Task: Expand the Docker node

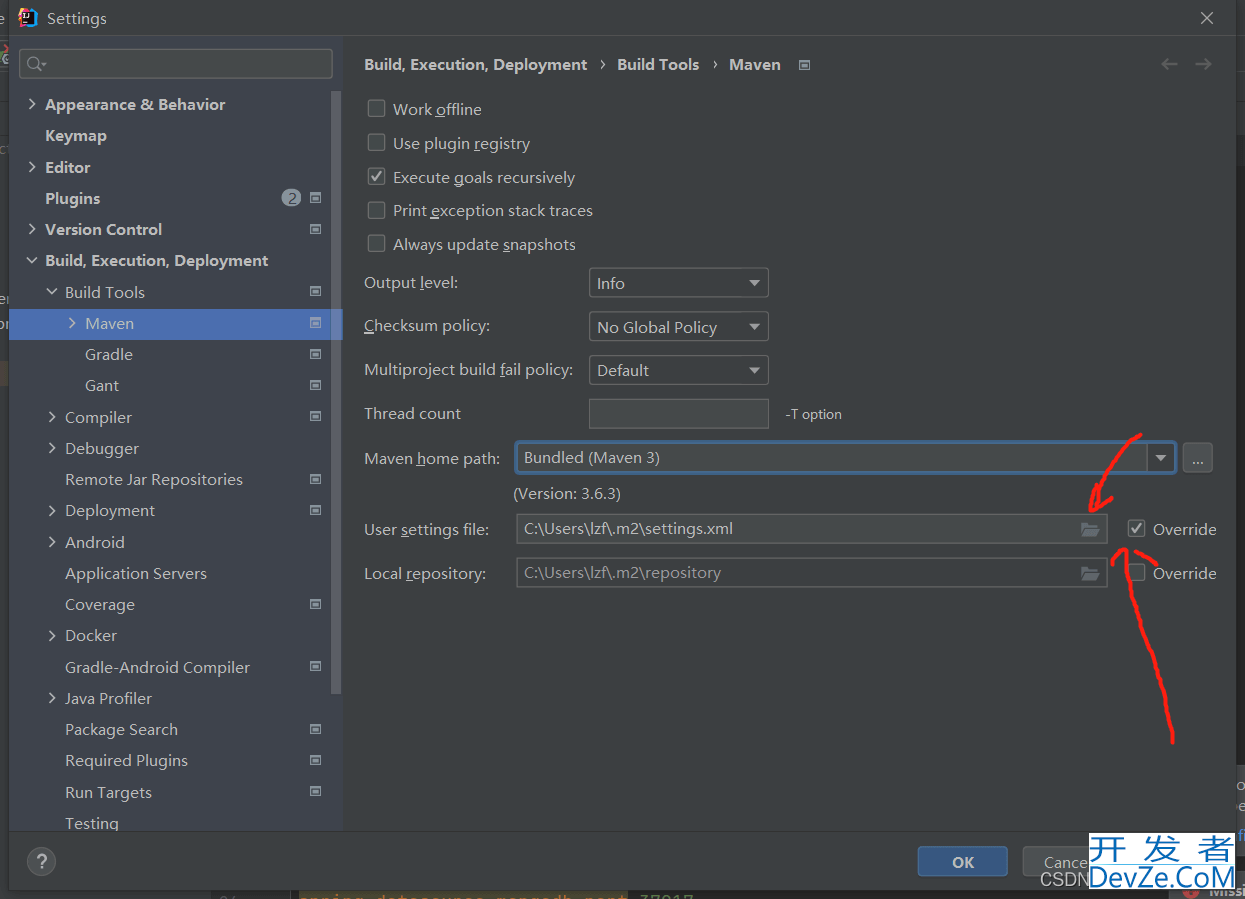Action: point(52,635)
